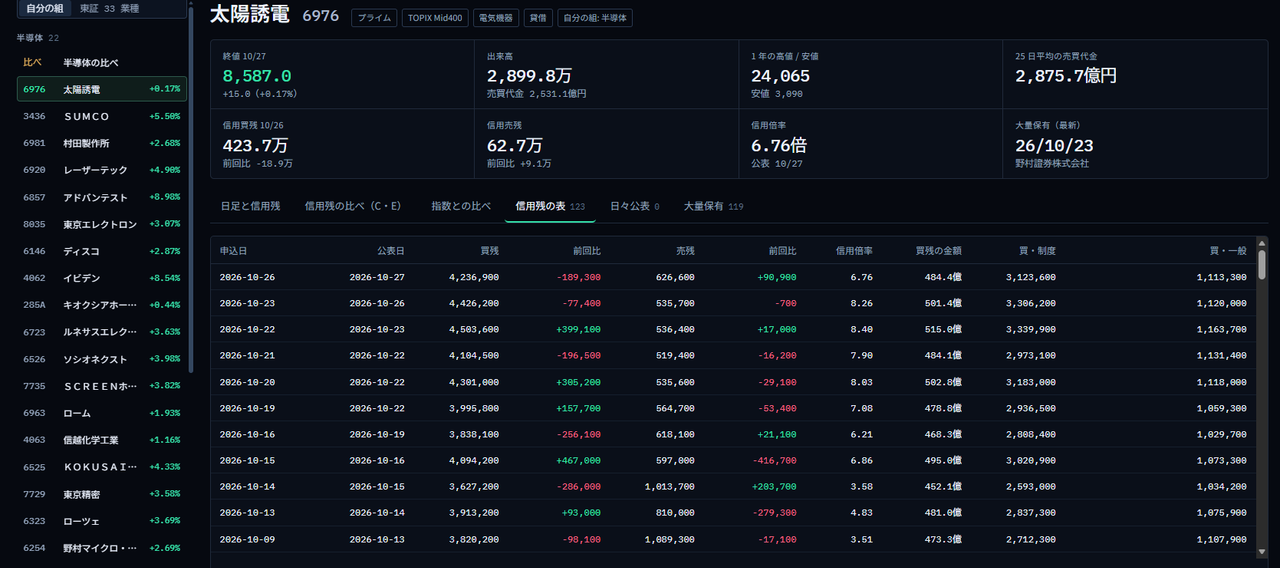
Task: Select 4062 イビデン in the list
Action: (x=102, y=278)
